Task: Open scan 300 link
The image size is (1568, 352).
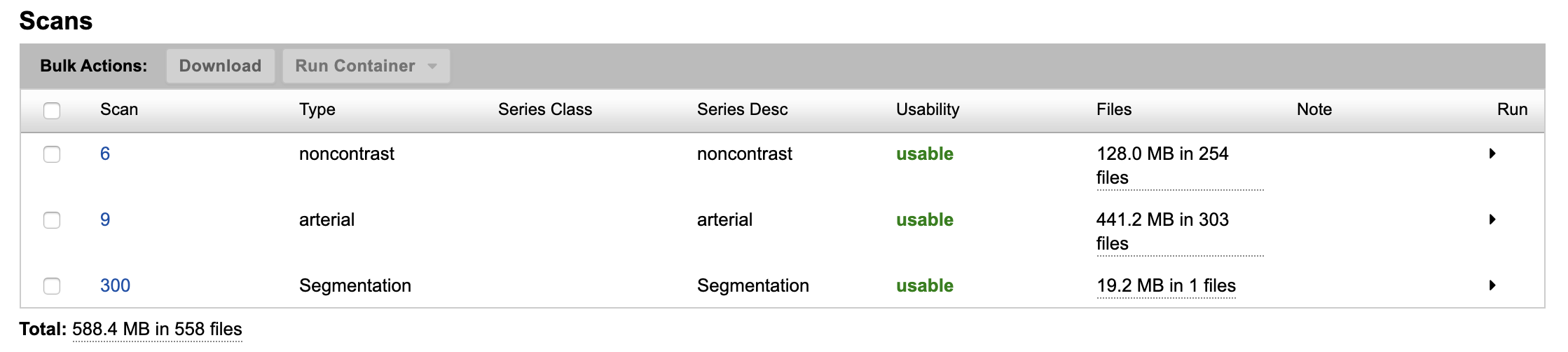Action: 115,285
